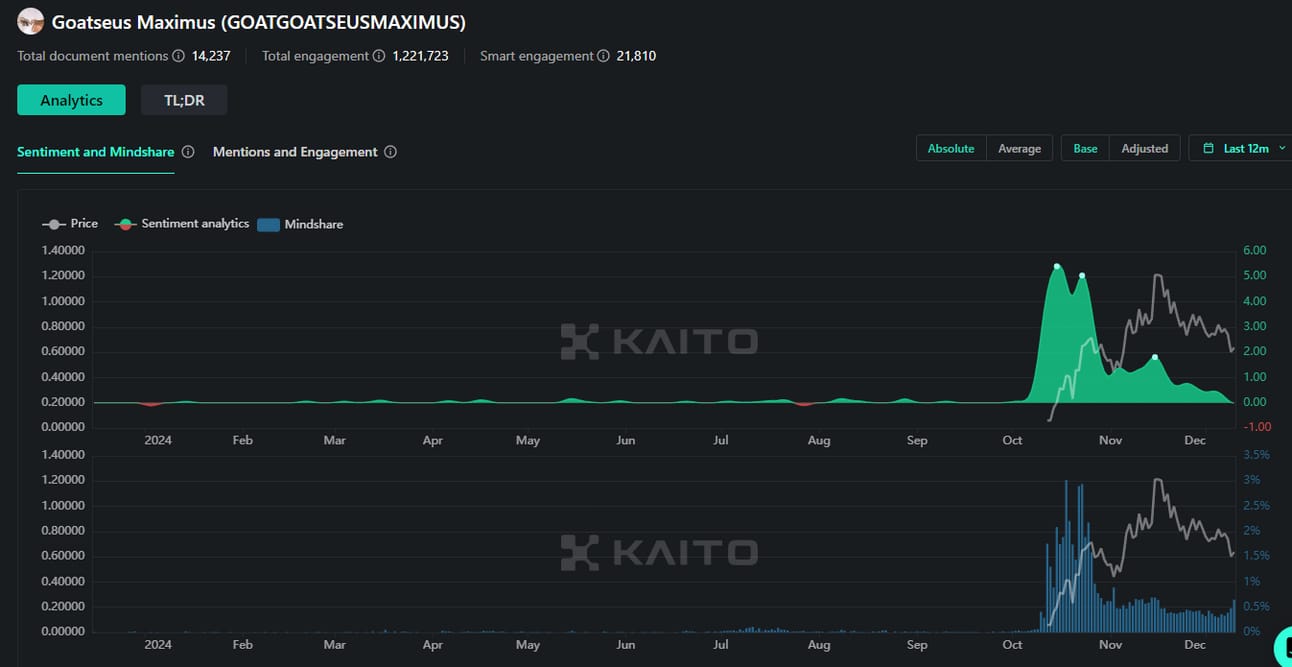Screen dimensions: 1292x667
Task: Open info icon next to Smart engagement
Action: click(603, 56)
